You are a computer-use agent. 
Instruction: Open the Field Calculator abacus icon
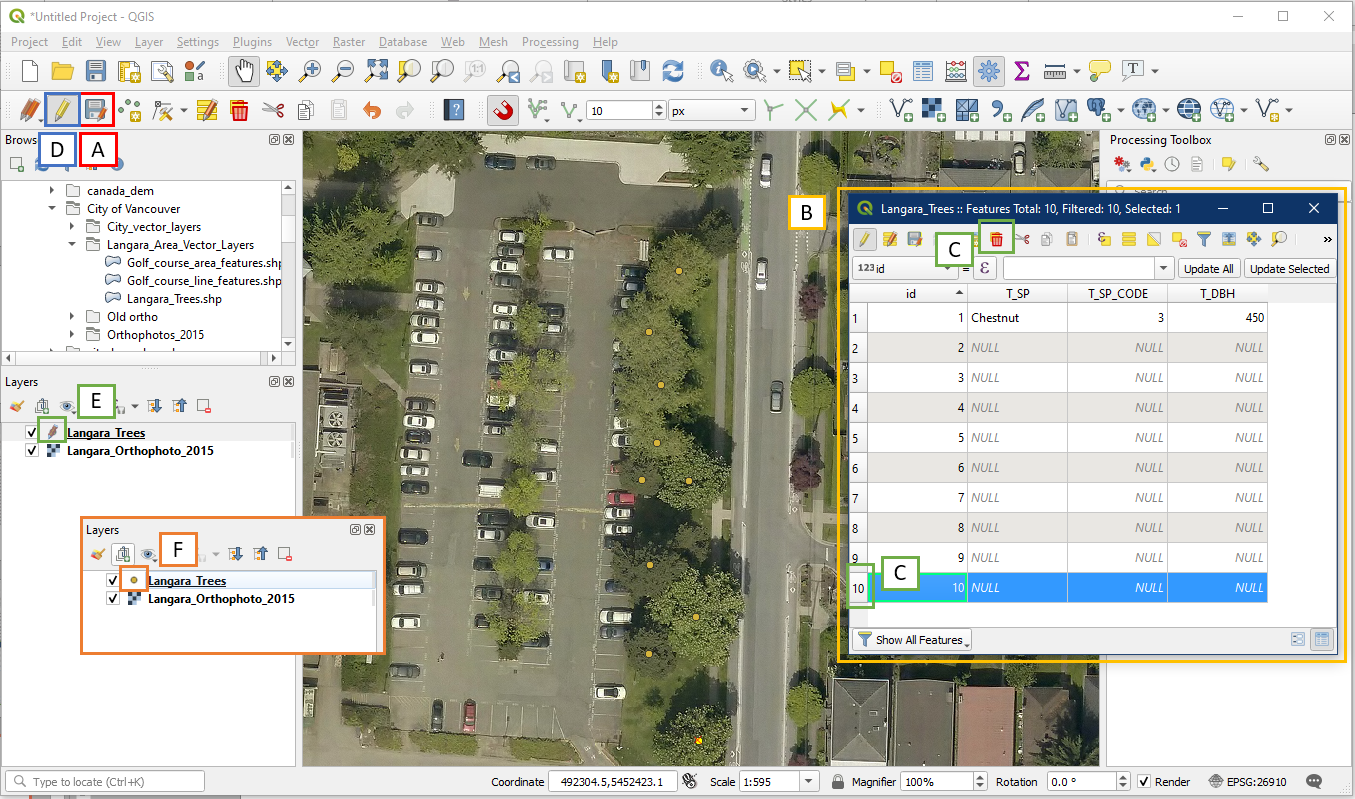click(x=956, y=71)
